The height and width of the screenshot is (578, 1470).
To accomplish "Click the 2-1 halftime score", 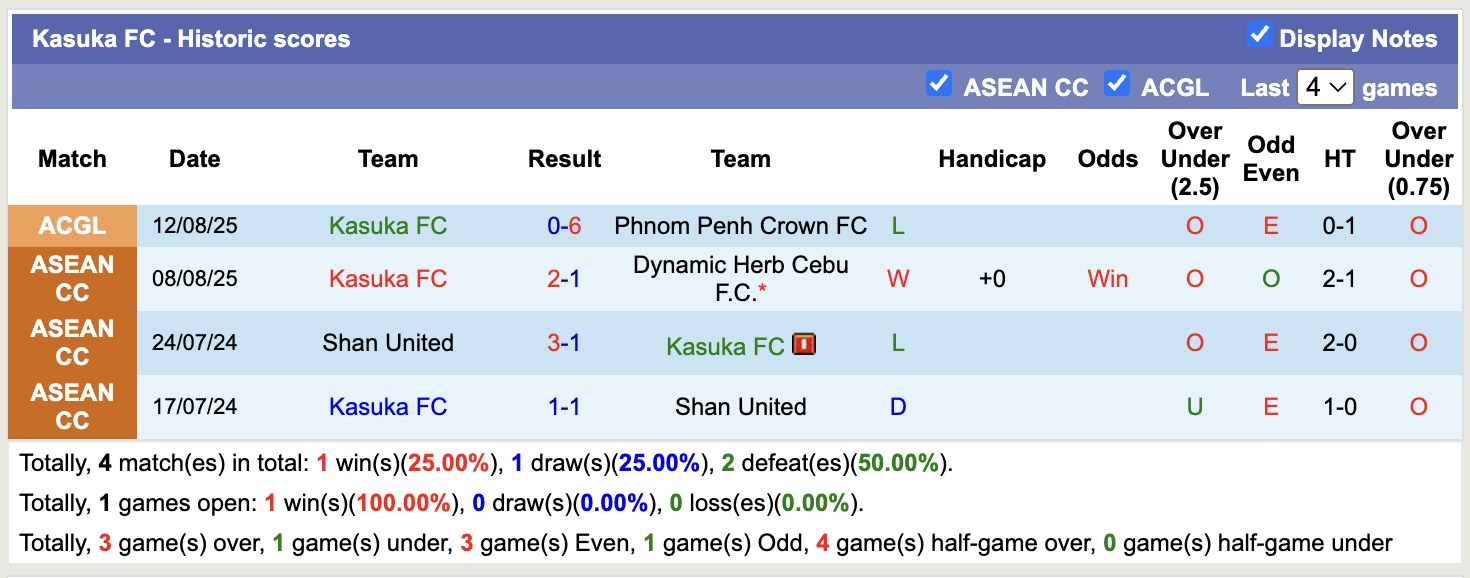I will click(x=1339, y=279).
